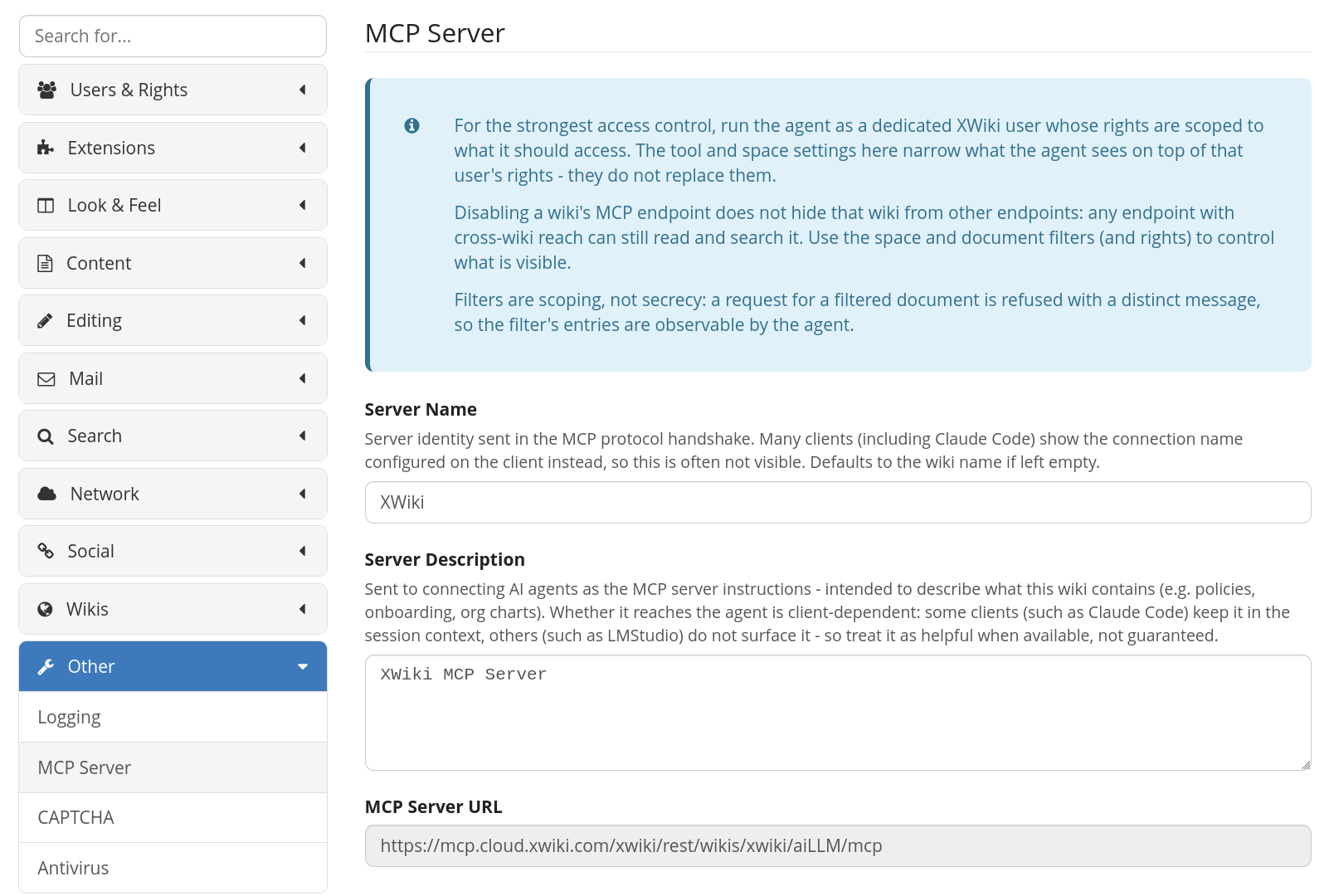Open the Look & Feel menu label
1329x896 pixels.
tap(114, 205)
